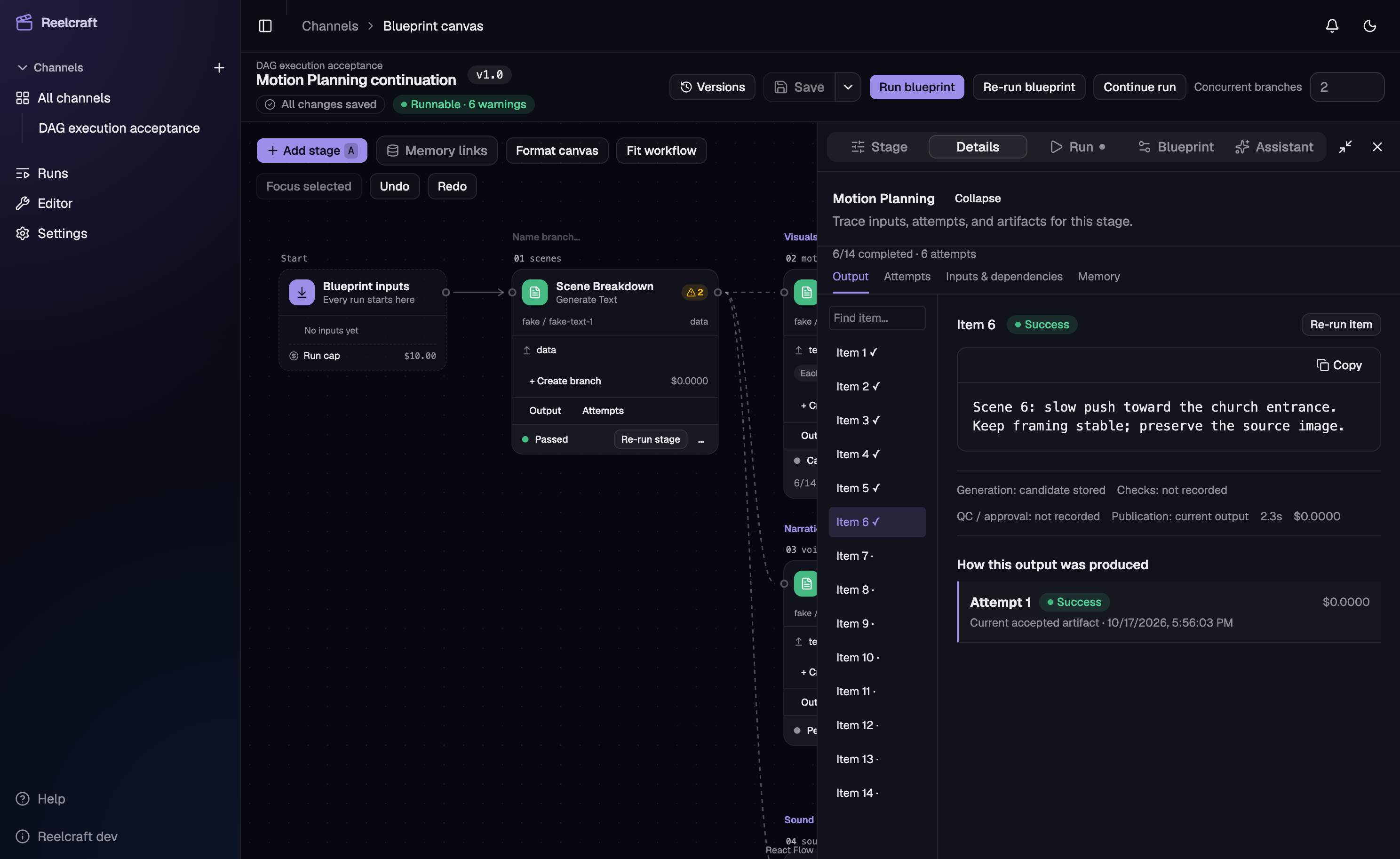This screenshot has height=859, width=1400.
Task: Open notifications bell
Action: [1332, 25]
